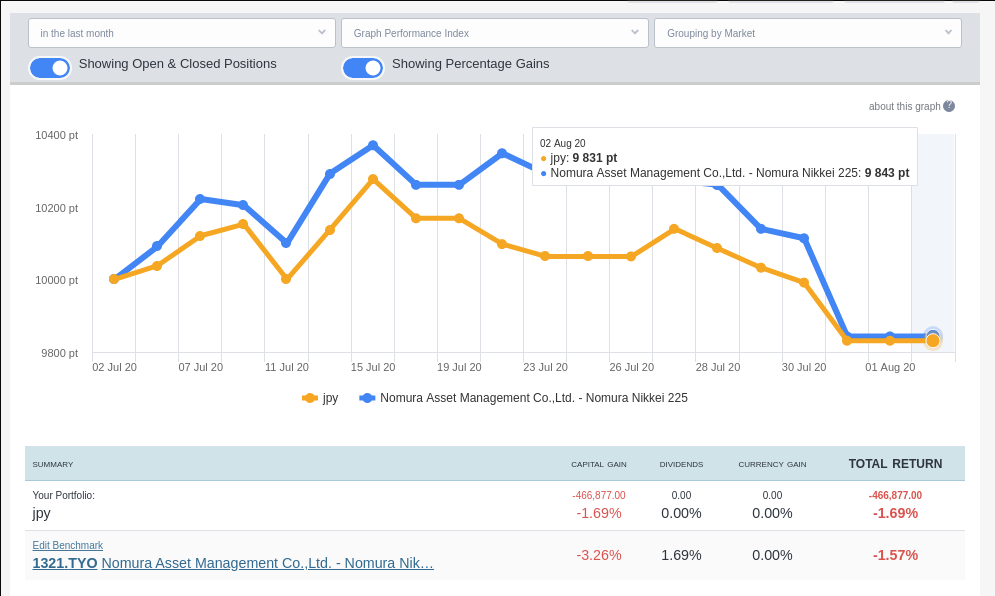Open the 'in the last month' dropdown
Screen dimensions: 995x596
click(x=182, y=33)
